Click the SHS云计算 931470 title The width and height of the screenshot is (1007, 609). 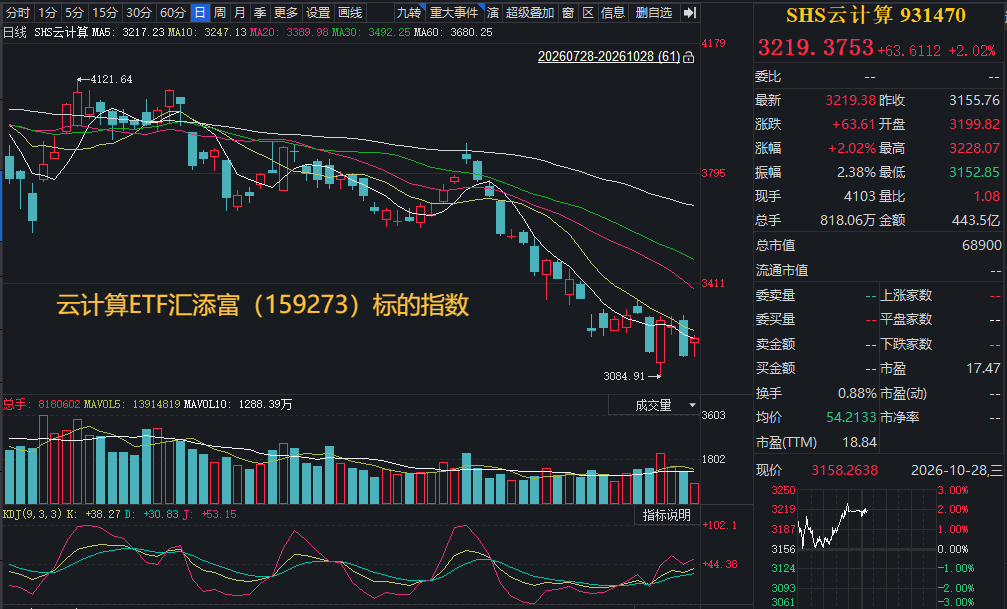(876, 15)
